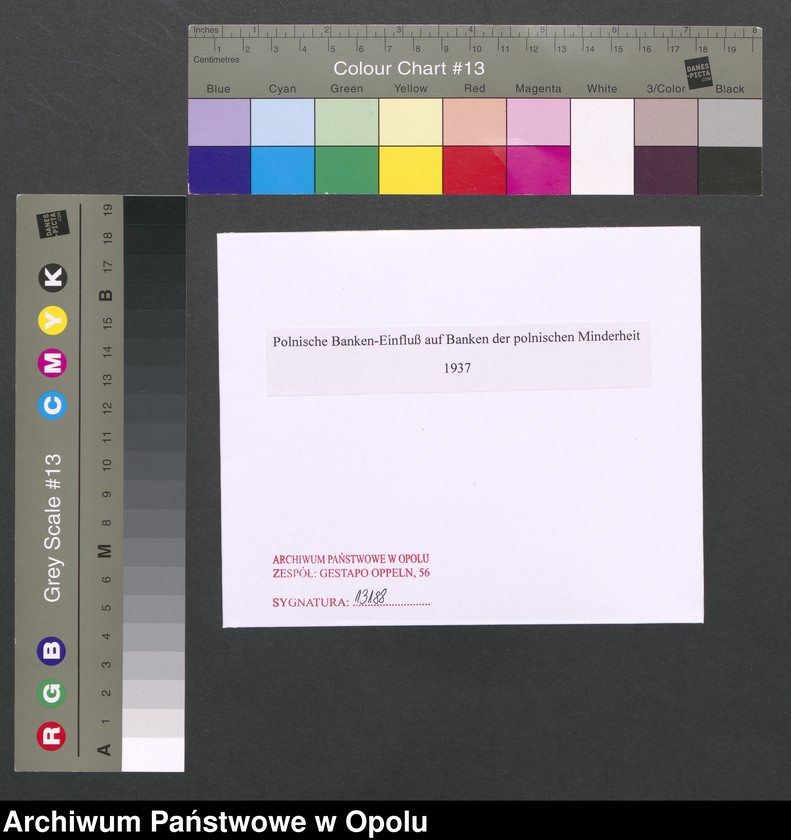Click the cyan C circle icon
The image size is (791, 840).
pyautogui.click(x=52, y=405)
